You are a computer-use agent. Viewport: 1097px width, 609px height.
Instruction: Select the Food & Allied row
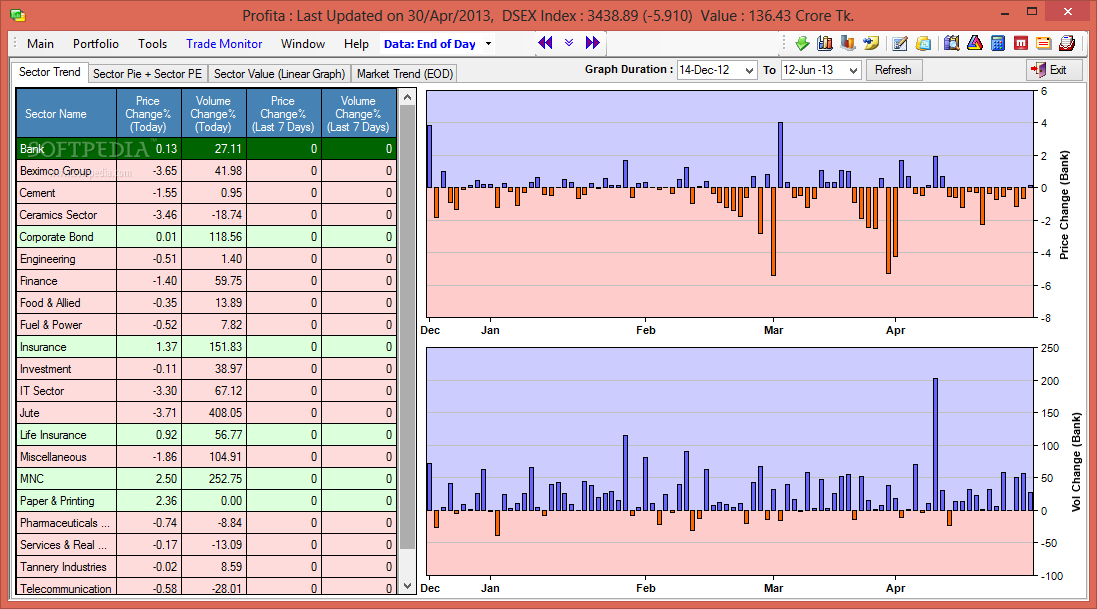pos(206,302)
